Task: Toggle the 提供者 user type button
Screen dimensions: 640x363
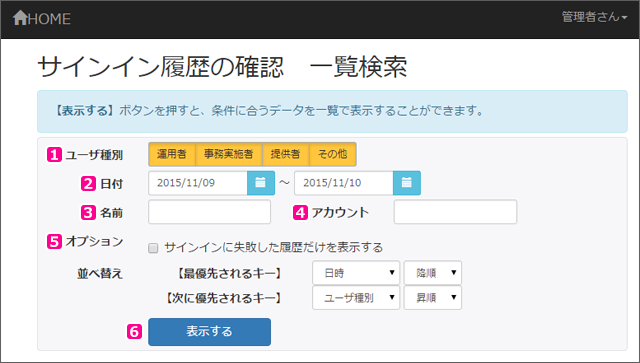Action: (286, 154)
